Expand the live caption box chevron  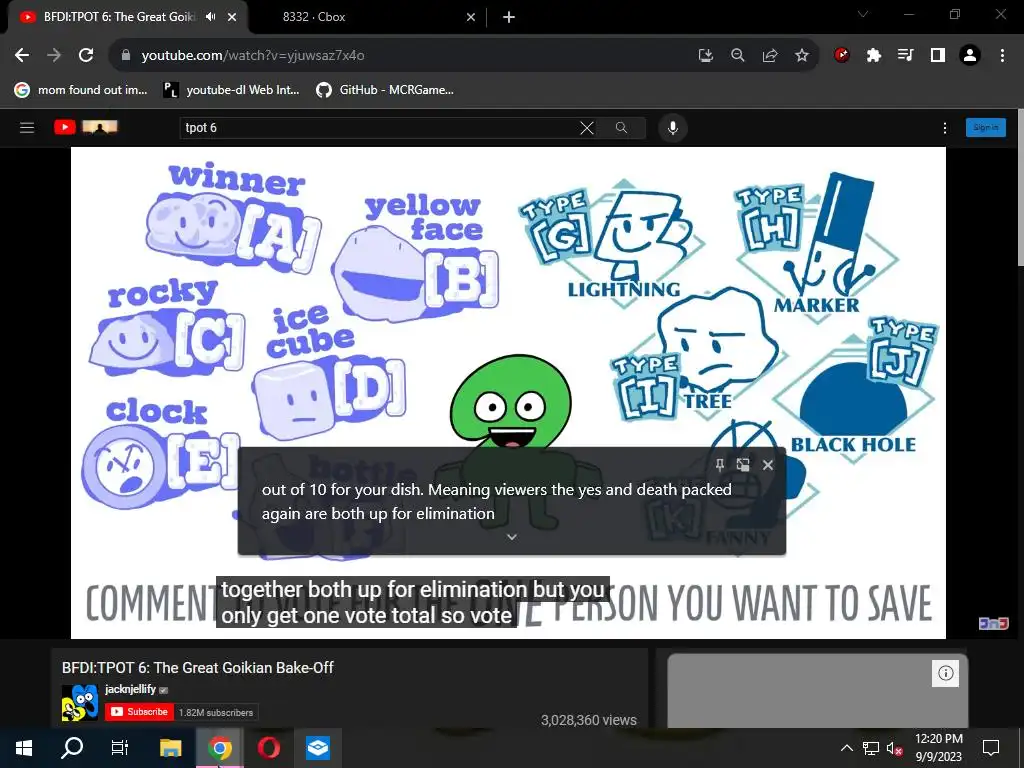[512, 537]
